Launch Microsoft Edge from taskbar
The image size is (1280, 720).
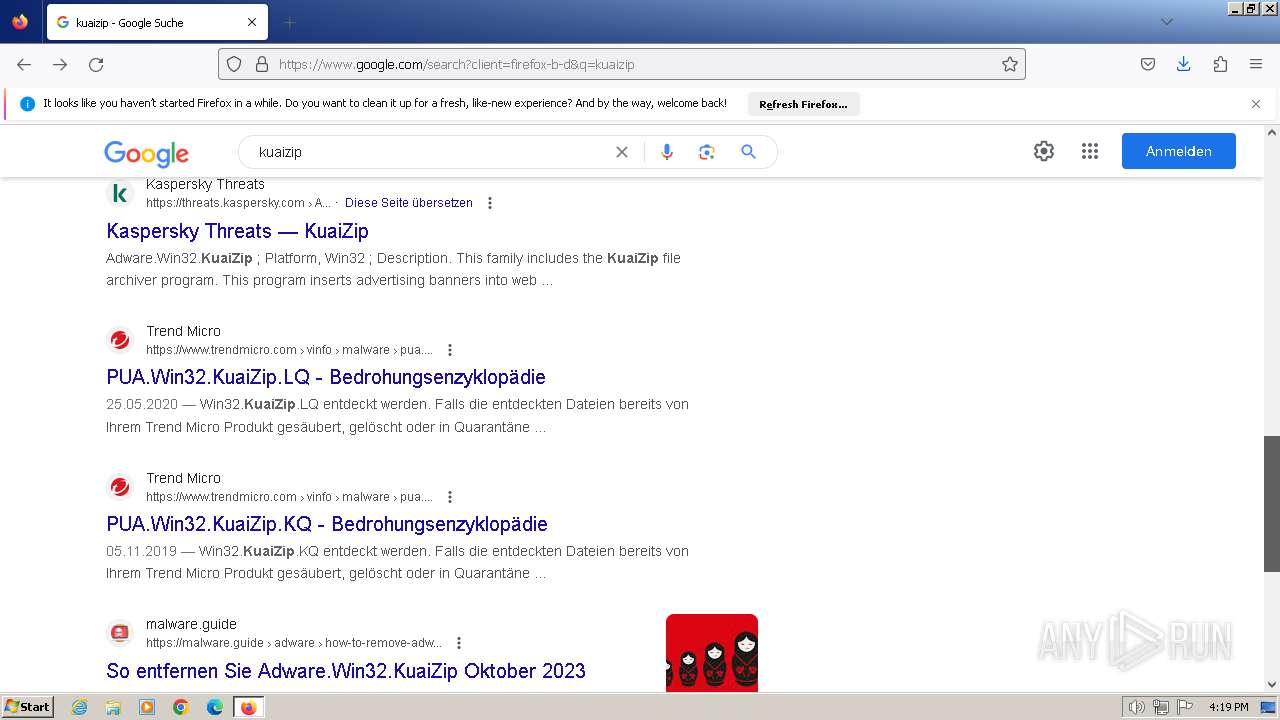click(215, 707)
